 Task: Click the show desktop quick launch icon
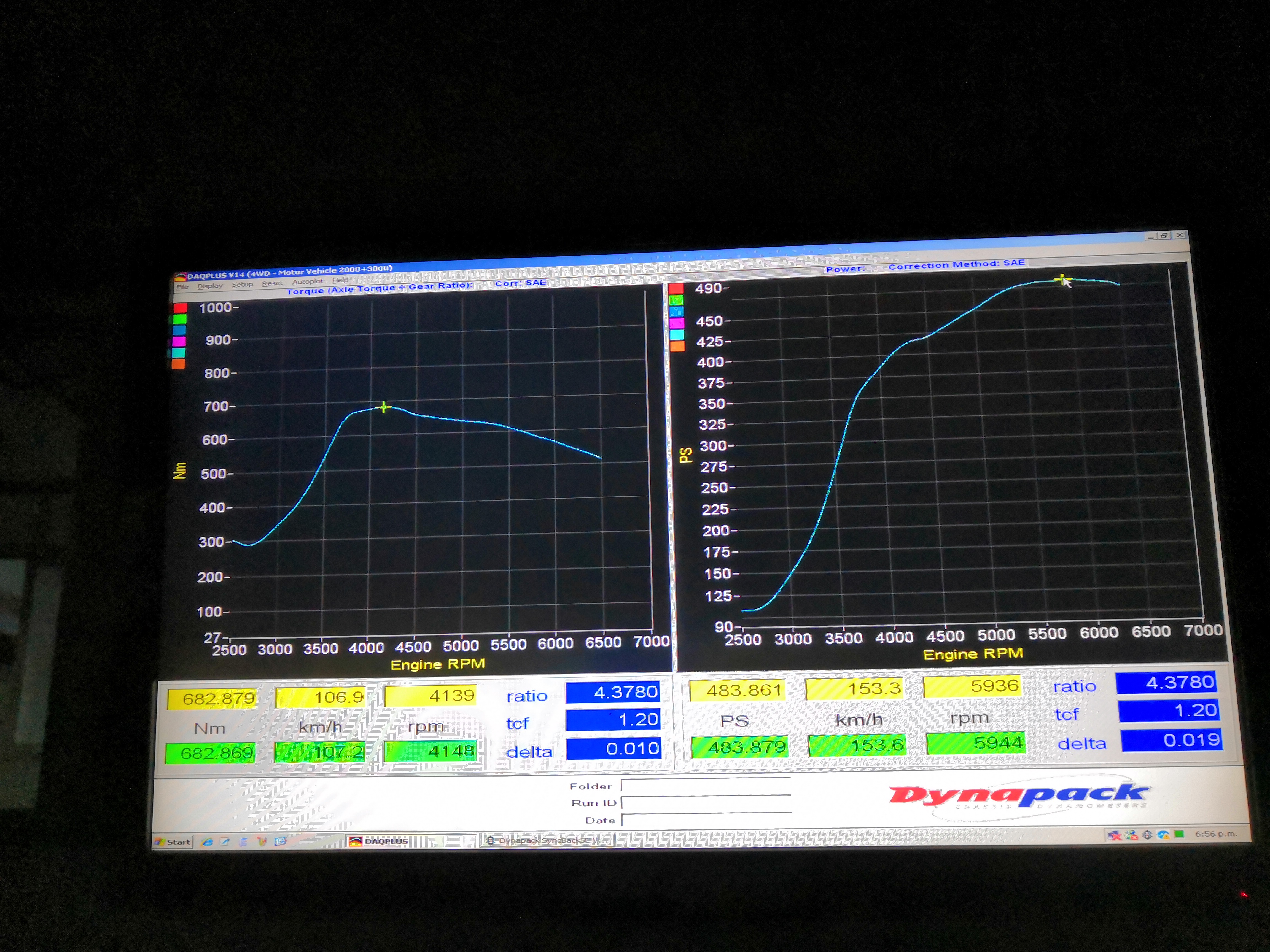[x=225, y=842]
